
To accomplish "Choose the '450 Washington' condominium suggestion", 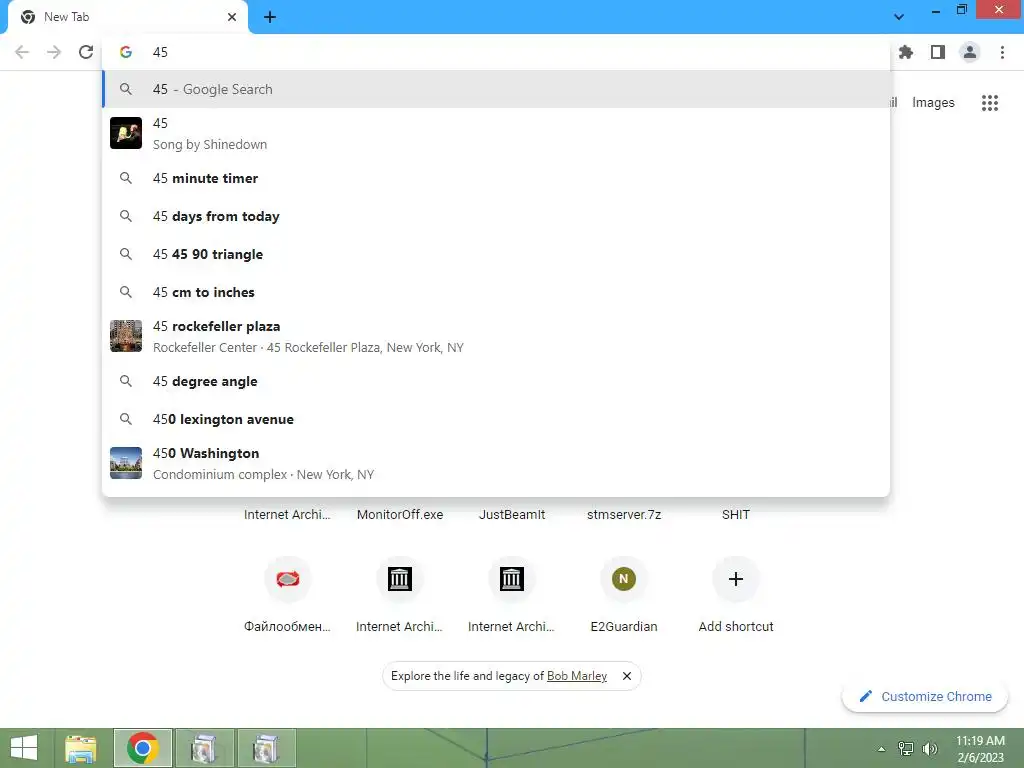I will 496,463.
